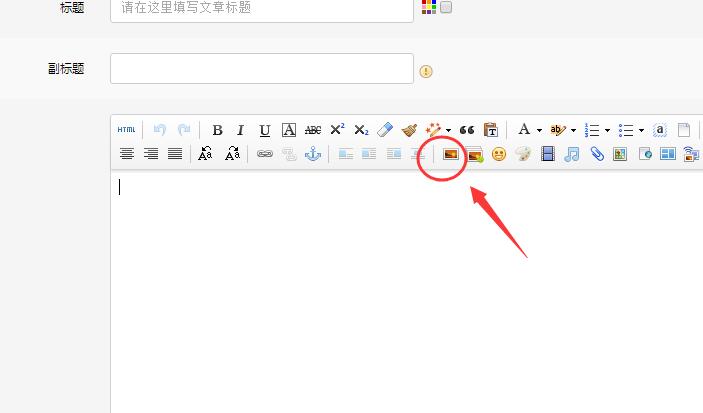Expand the unordered list style dropdown
The image size is (703, 413).
(641, 130)
